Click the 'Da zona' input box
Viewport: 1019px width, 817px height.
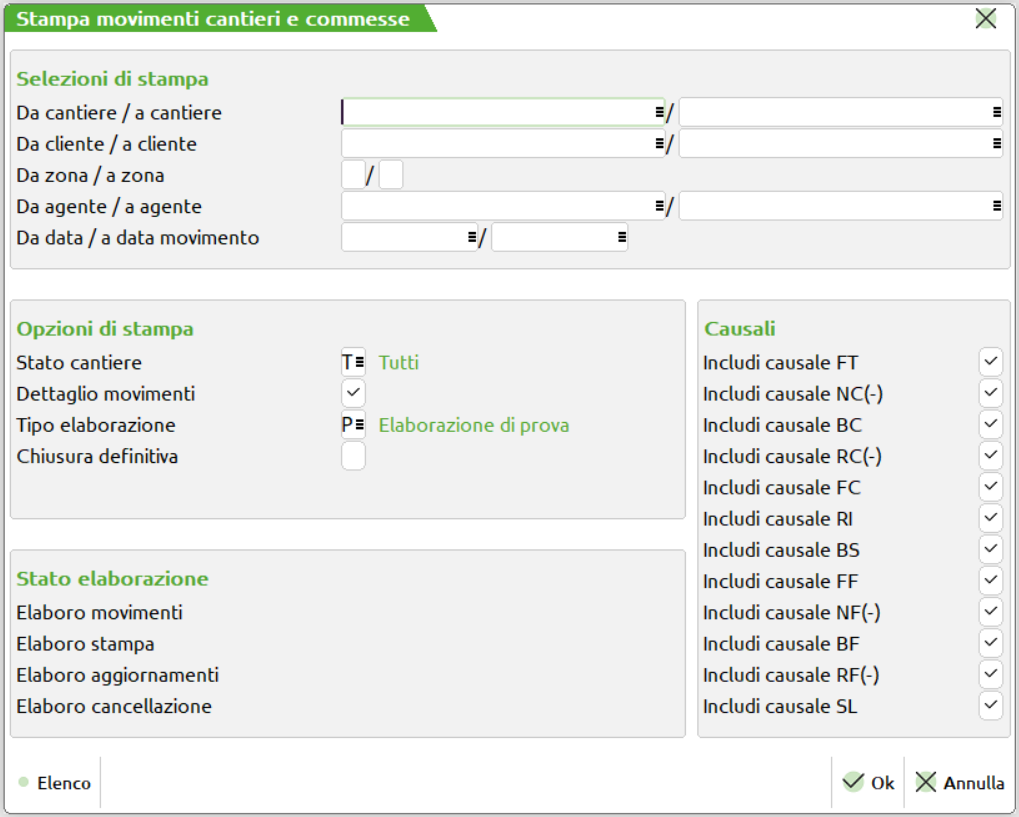click(x=353, y=175)
